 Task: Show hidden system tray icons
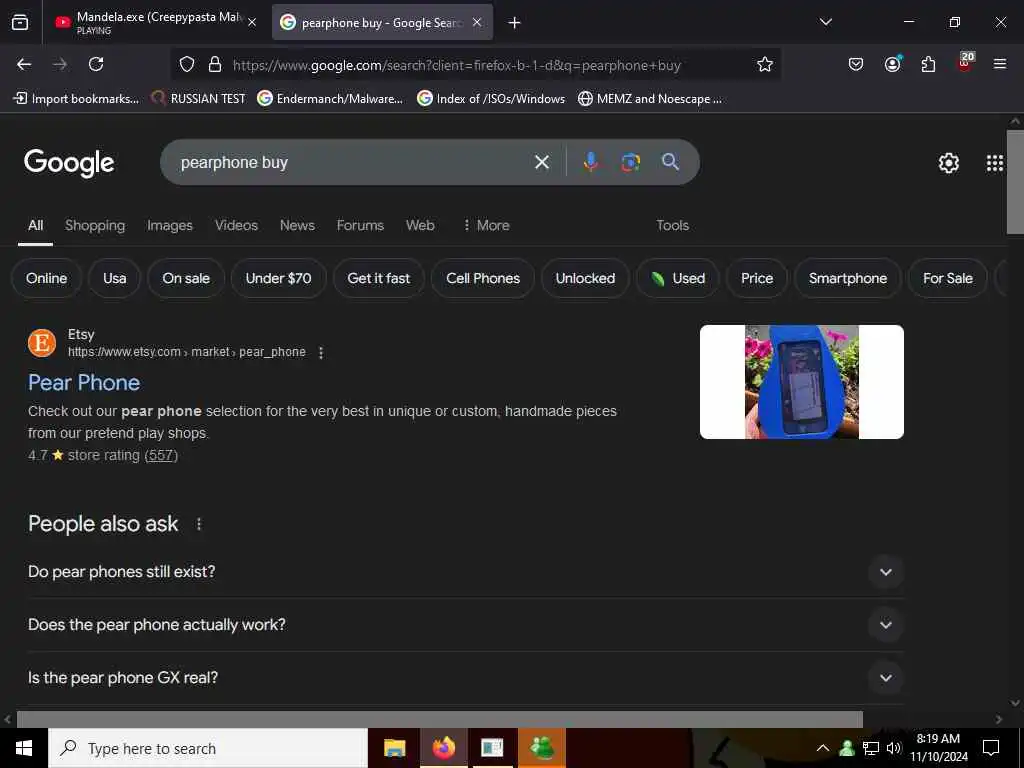823,748
